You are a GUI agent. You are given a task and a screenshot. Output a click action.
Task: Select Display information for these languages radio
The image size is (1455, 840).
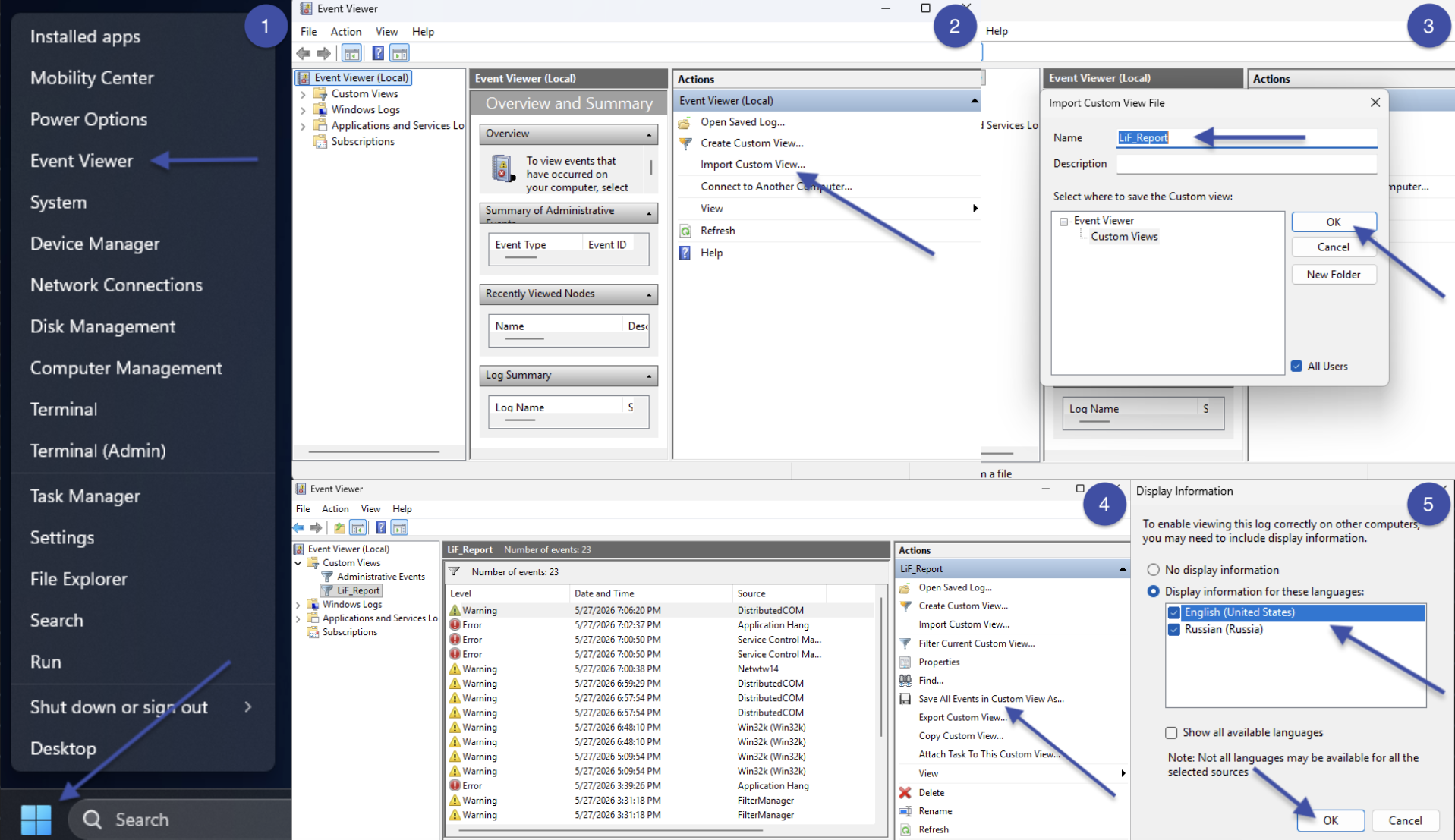pyautogui.click(x=1153, y=591)
